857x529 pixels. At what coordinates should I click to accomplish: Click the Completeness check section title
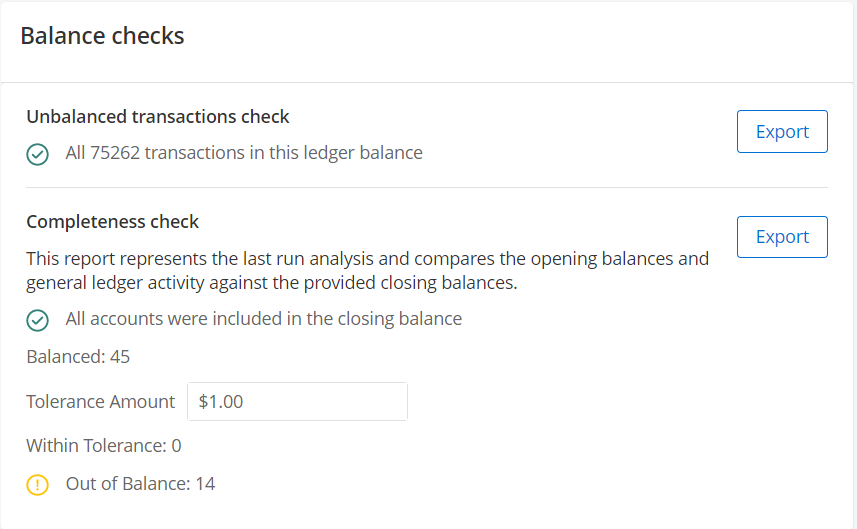point(113,222)
